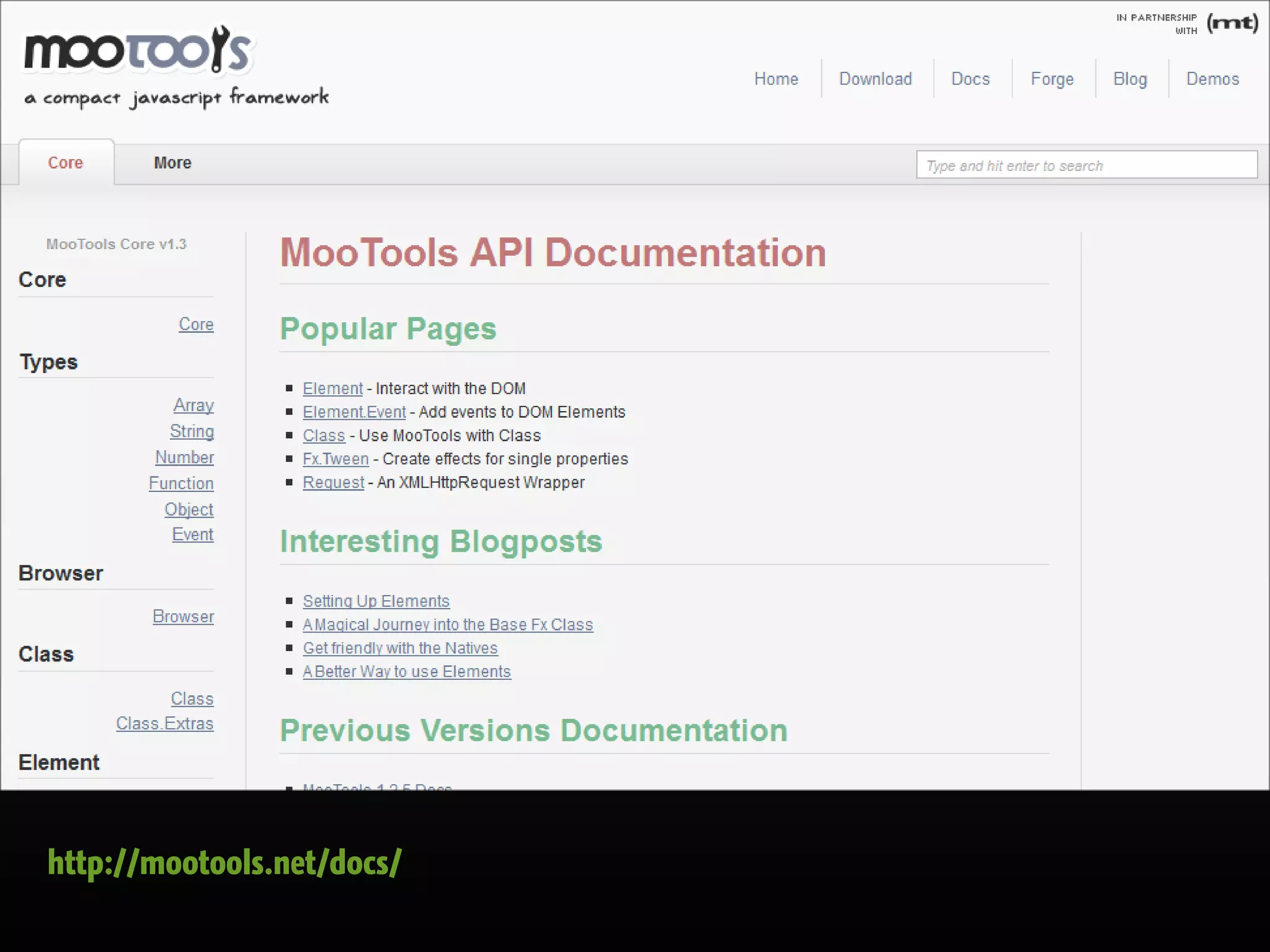
Task: Focus the docs search field
Action: pos(1086,165)
